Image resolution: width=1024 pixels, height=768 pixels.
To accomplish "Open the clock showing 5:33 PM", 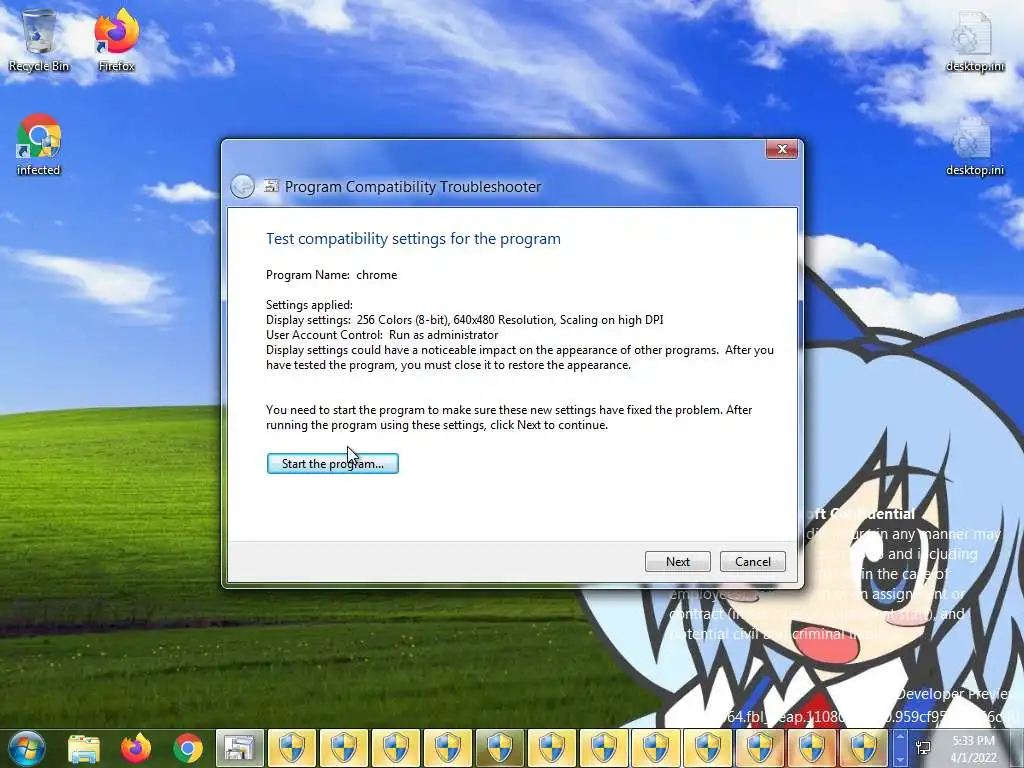I will (x=973, y=749).
